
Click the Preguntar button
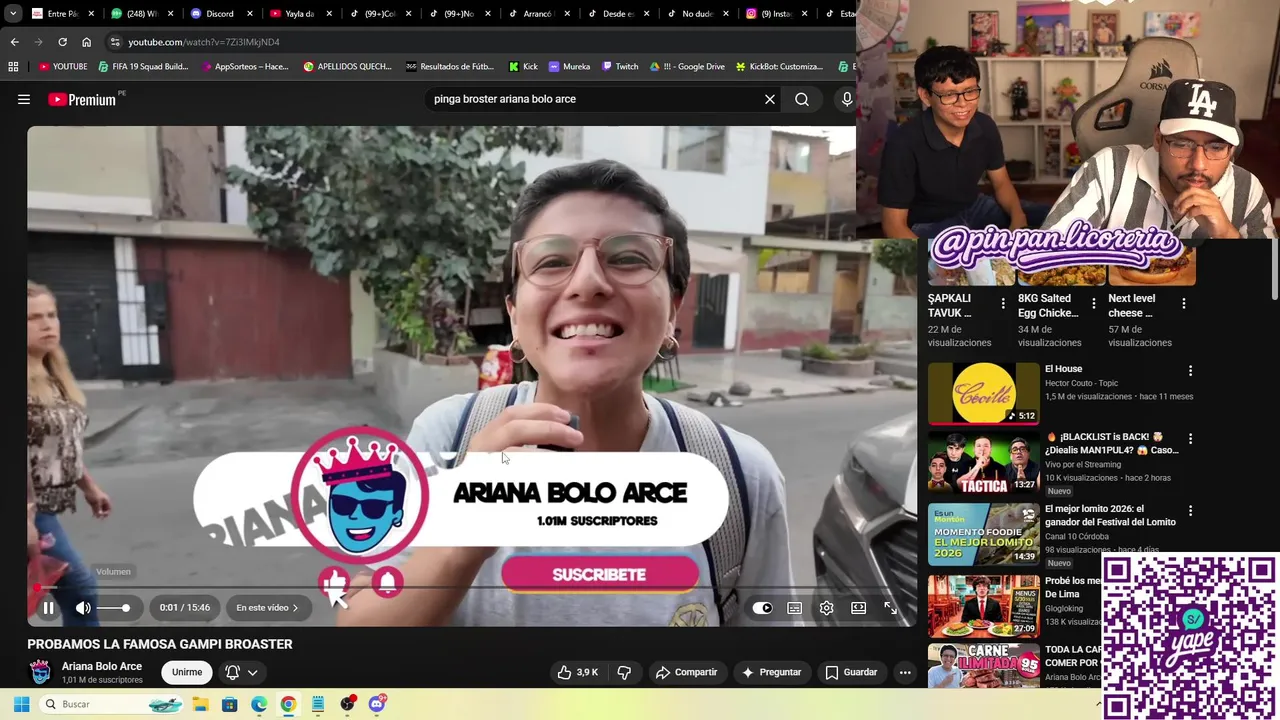[771, 672]
